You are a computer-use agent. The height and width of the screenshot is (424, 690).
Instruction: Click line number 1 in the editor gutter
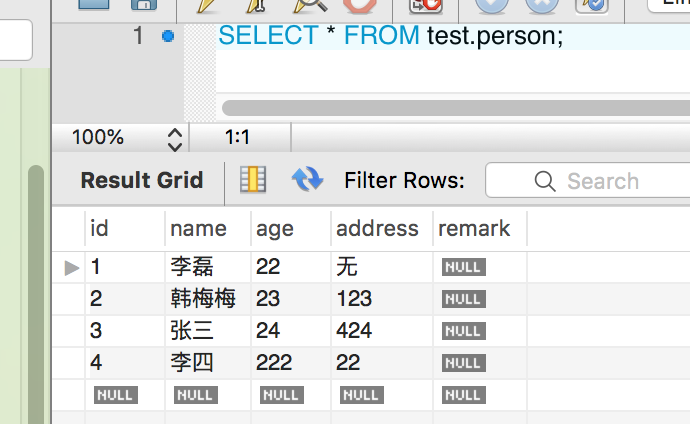pyautogui.click(x=138, y=36)
